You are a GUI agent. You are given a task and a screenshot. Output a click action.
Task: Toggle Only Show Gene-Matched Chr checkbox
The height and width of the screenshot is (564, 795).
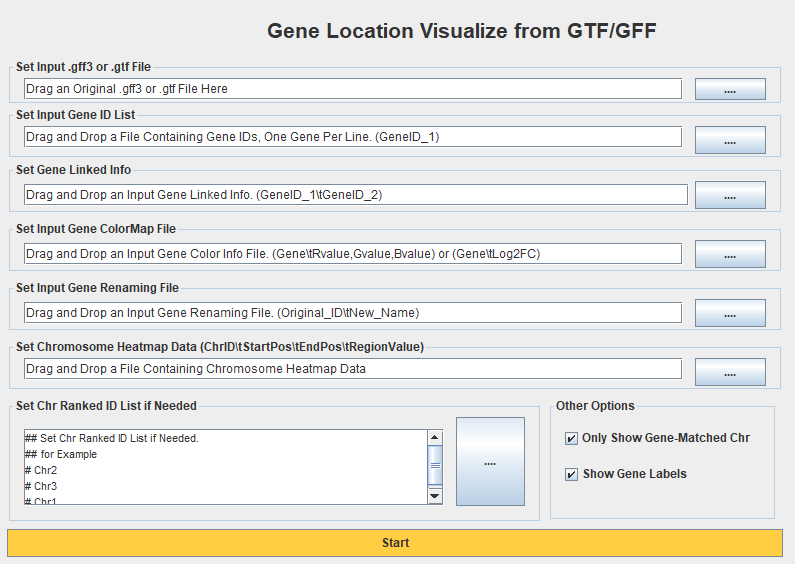(x=571, y=438)
